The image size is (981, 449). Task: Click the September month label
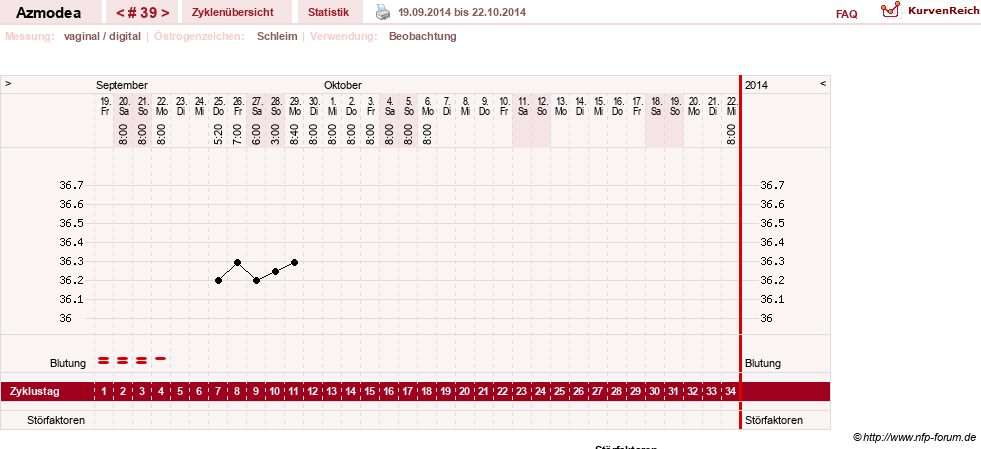click(122, 85)
